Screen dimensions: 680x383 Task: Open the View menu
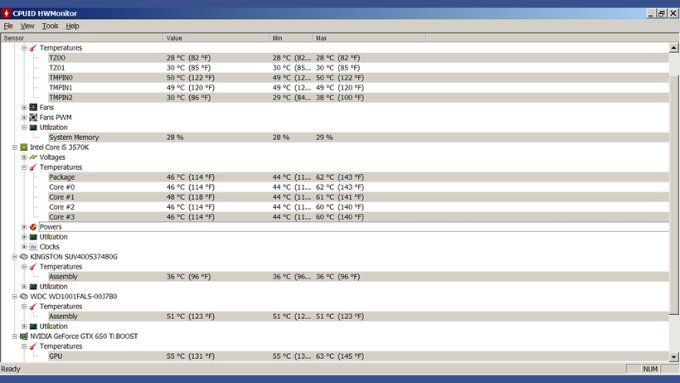(27, 26)
